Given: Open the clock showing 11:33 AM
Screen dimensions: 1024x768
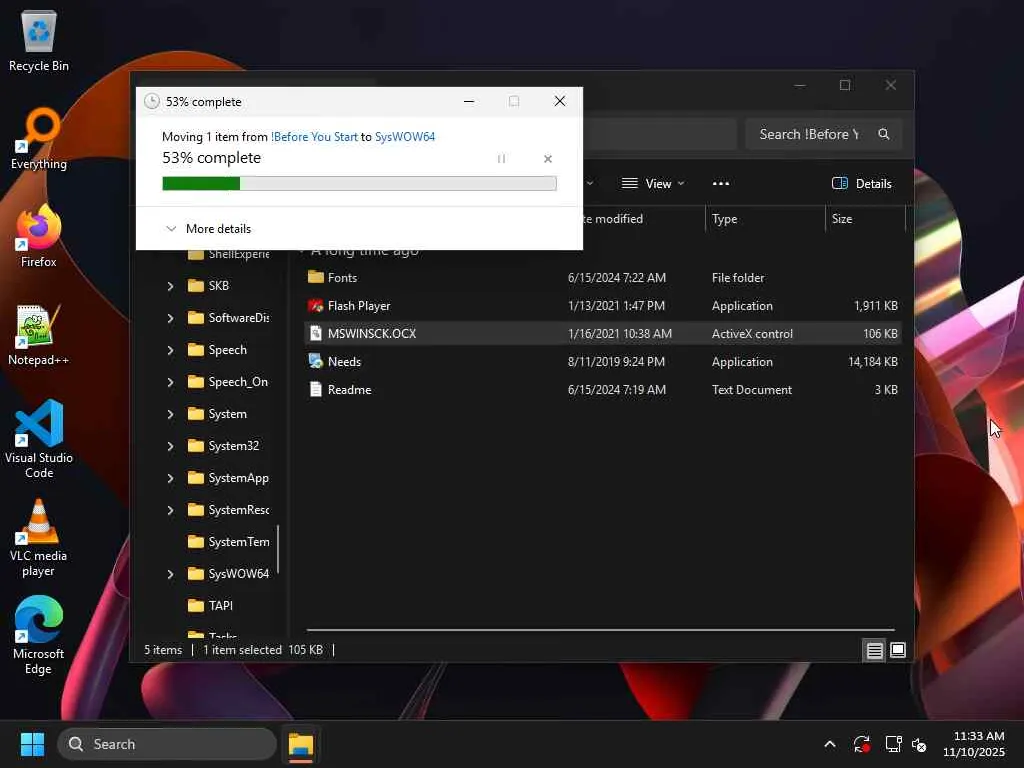Looking at the screenshot, I should pyautogui.click(x=974, y=744).
